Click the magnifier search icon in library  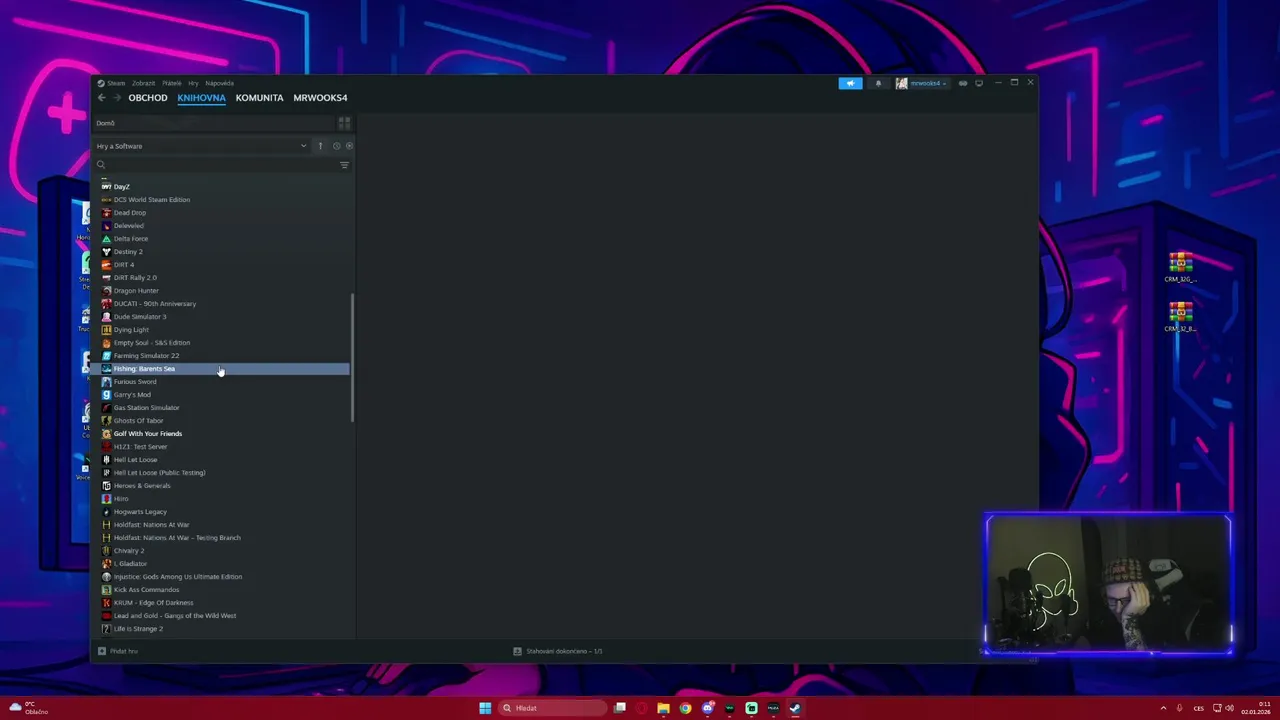point(101,165)
